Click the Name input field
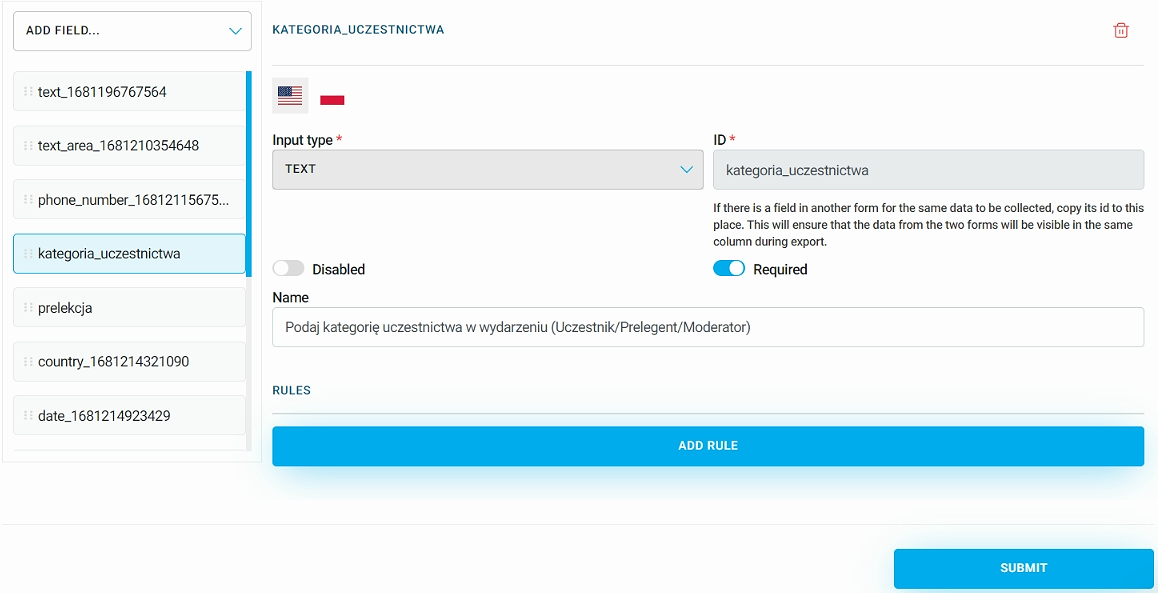1158x593 pixels. [x=708, y=327]
